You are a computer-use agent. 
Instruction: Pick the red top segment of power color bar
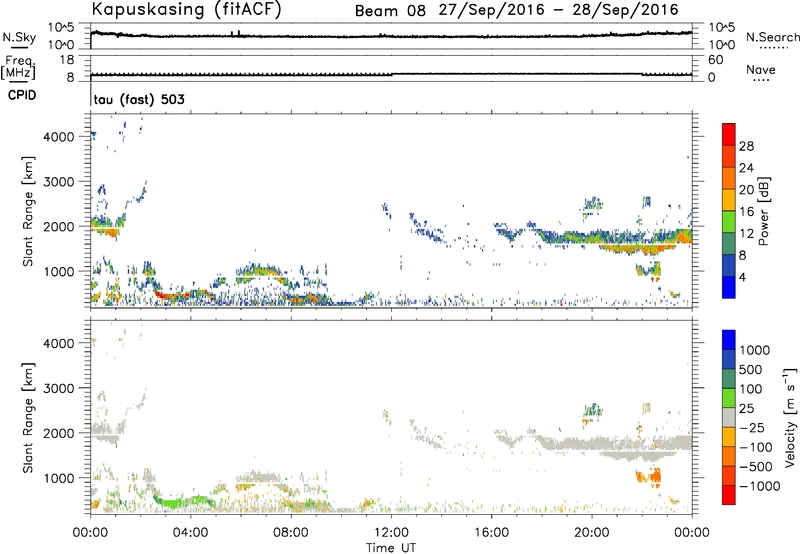click(x=729, y=134)
